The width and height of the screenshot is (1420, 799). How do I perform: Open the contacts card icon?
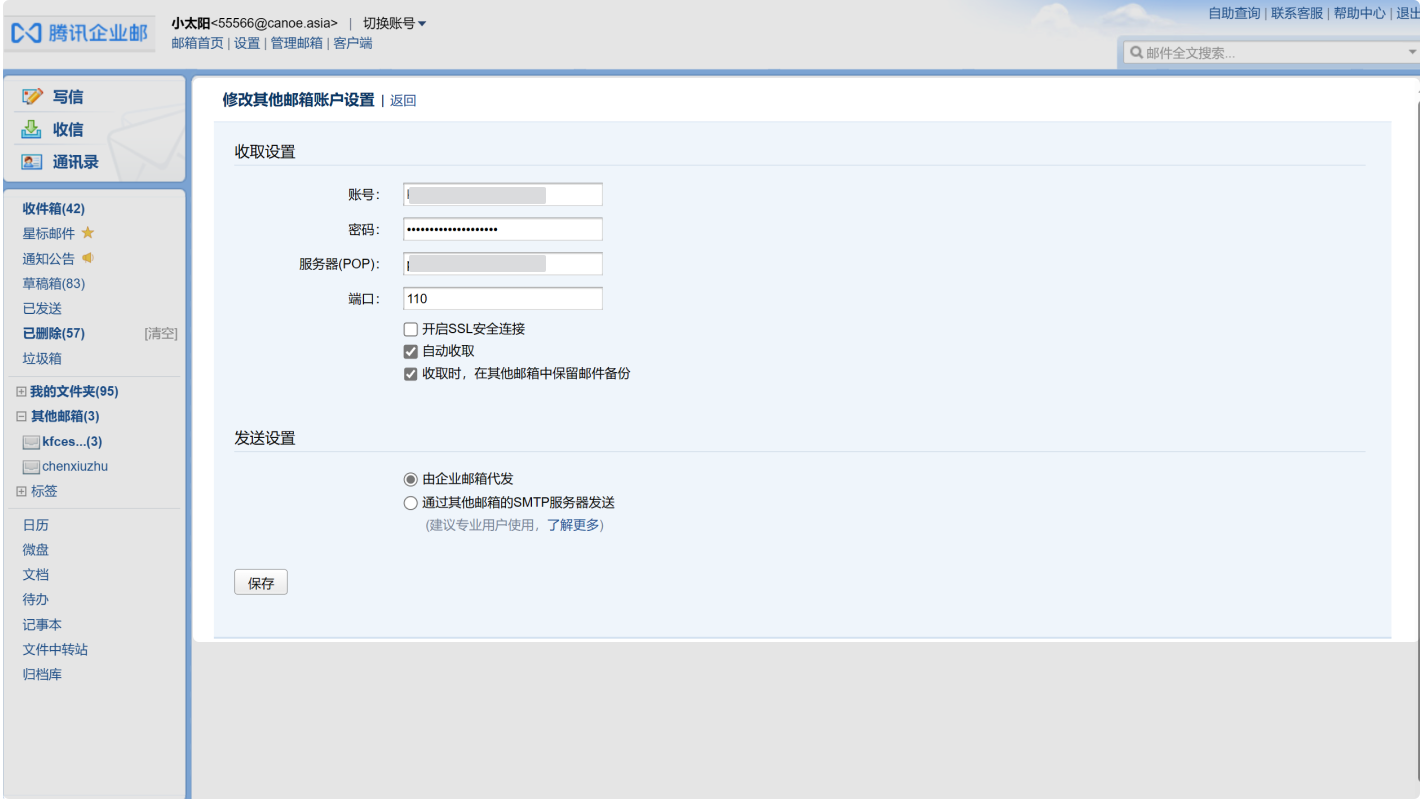coord(32,162)
